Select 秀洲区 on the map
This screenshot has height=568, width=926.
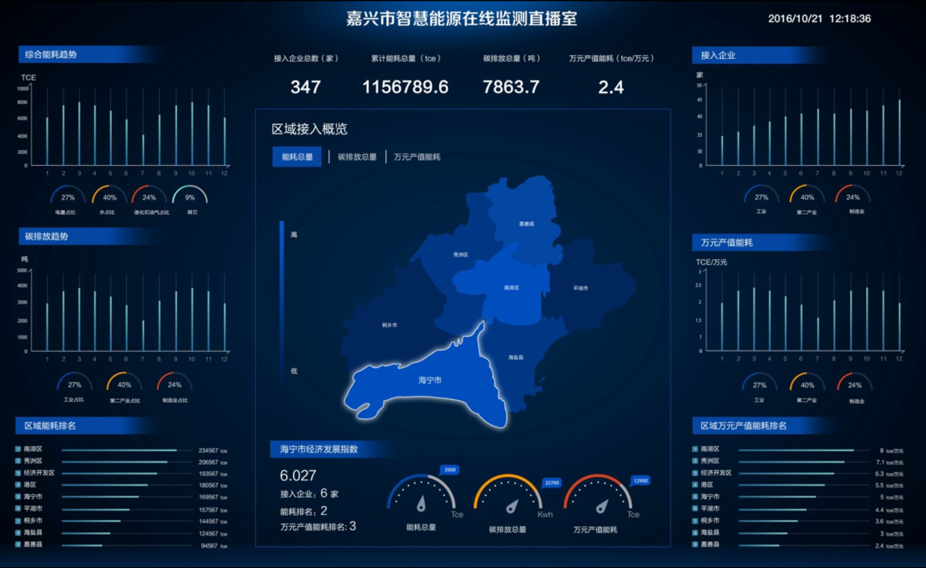click(x=460, y=254)
